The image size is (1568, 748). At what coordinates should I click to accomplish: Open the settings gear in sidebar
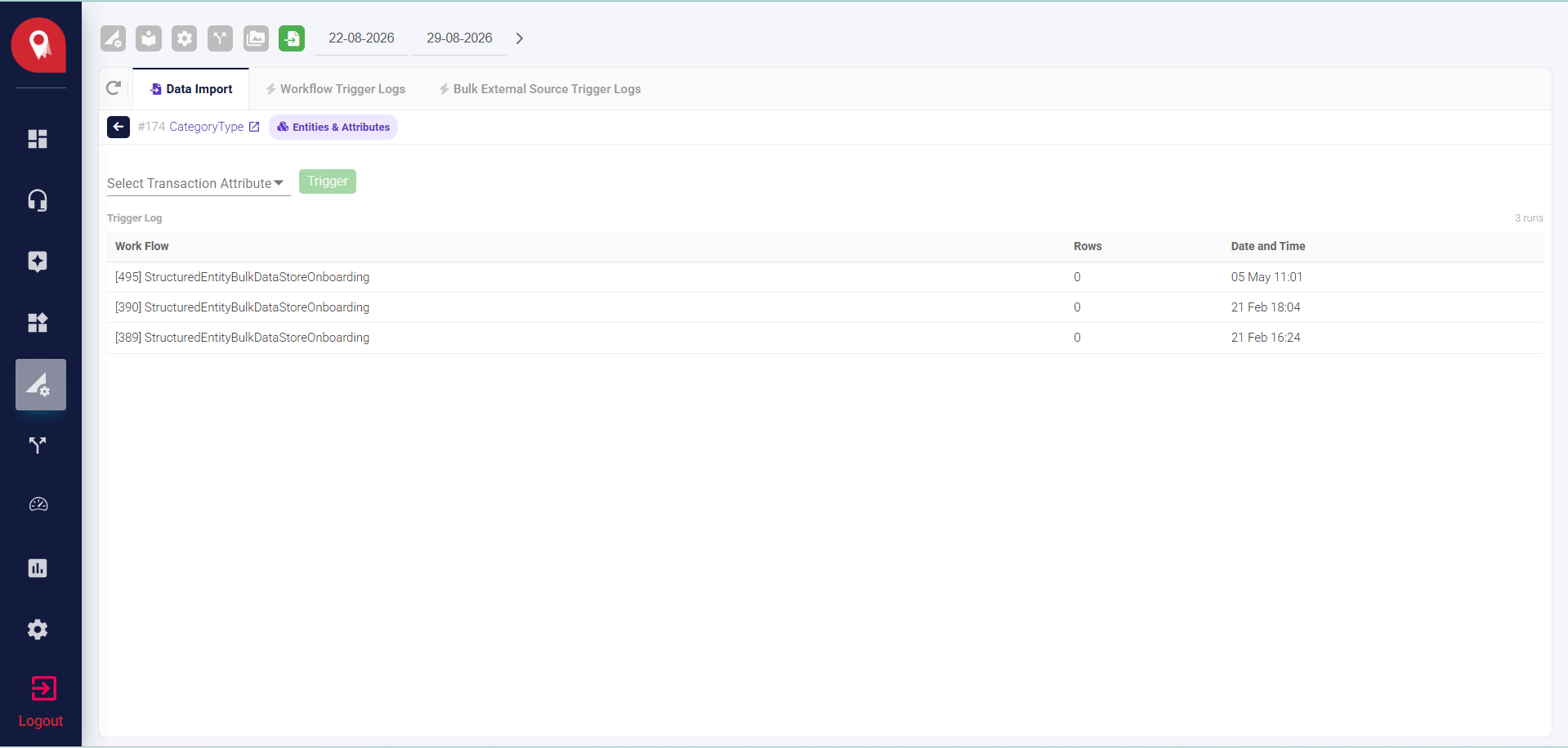pyautogui.click(x=38, y=629)
